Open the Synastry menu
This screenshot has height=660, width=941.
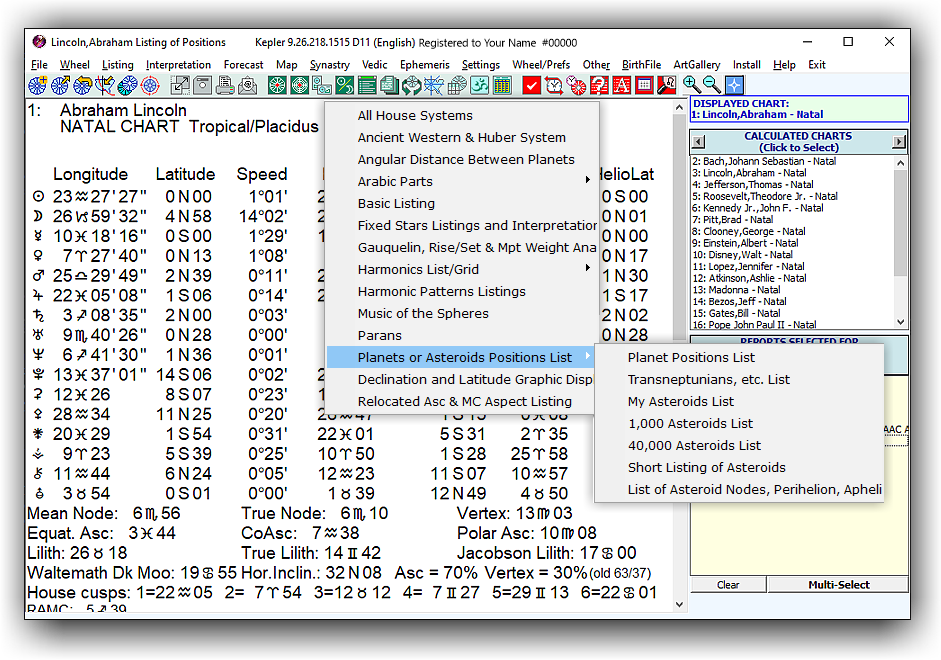(x=329, y=65)
